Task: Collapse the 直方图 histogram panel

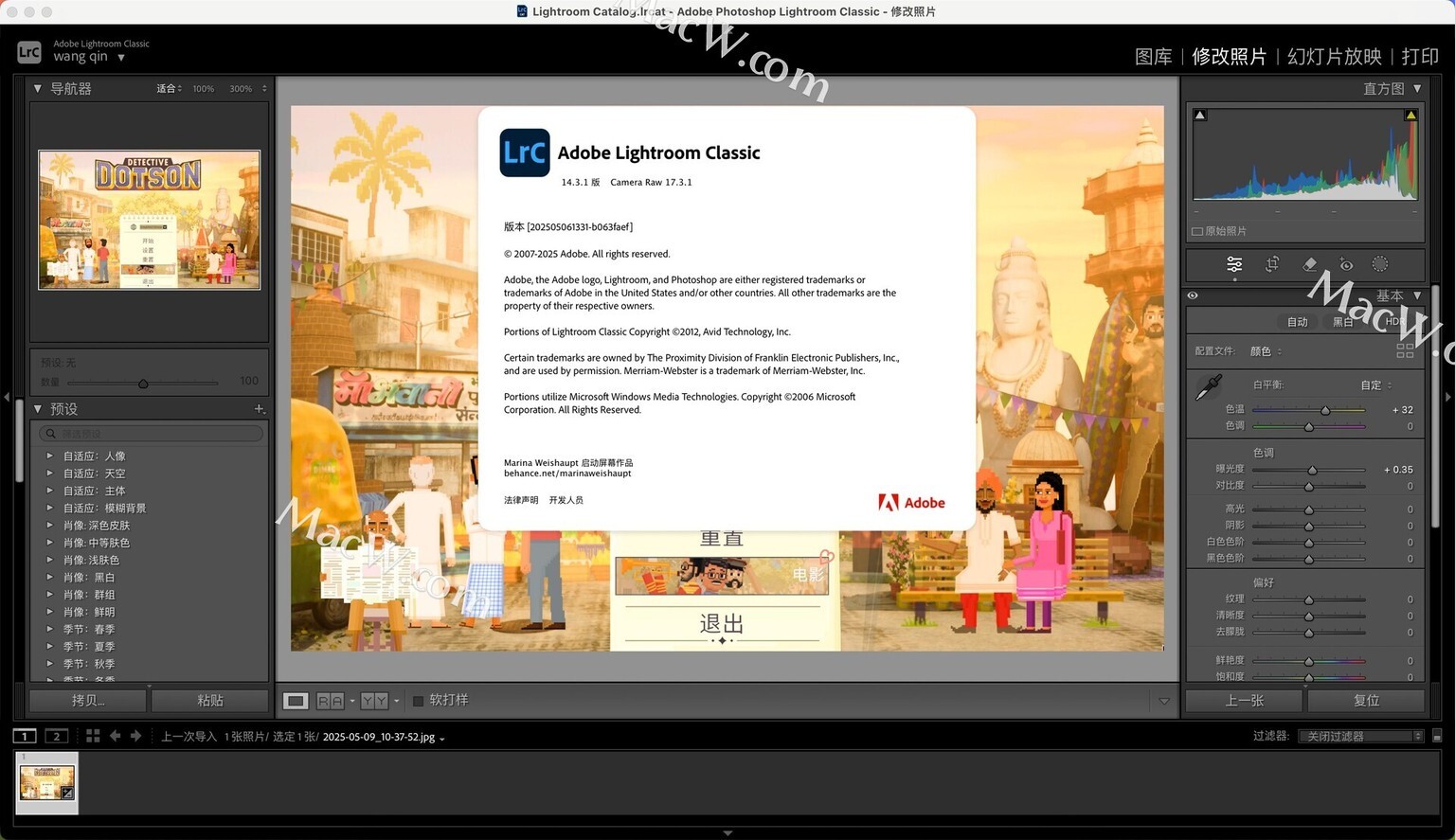Action: click(x=1417, y=88)
